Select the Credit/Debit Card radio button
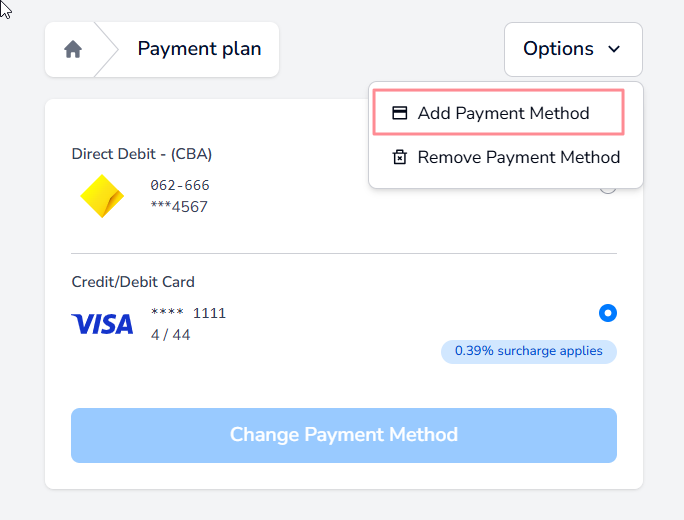Viewport: 684px width, 520px height. [608, 313]
